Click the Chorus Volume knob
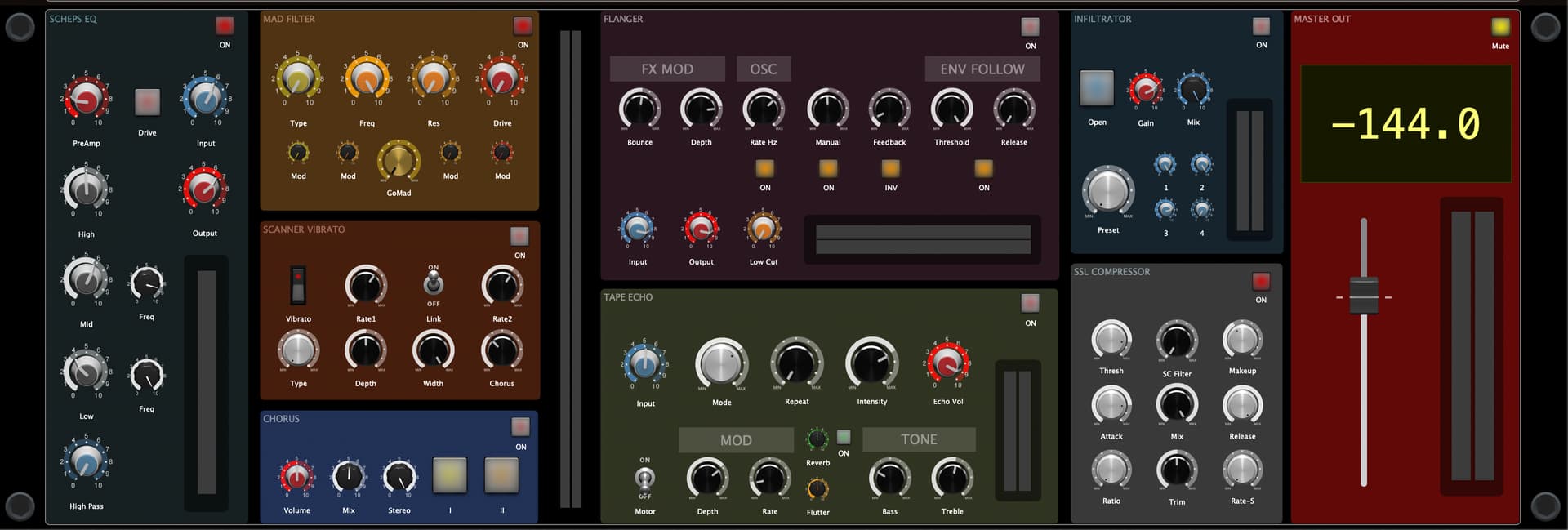1568x530 pixels. coord(296,477)
